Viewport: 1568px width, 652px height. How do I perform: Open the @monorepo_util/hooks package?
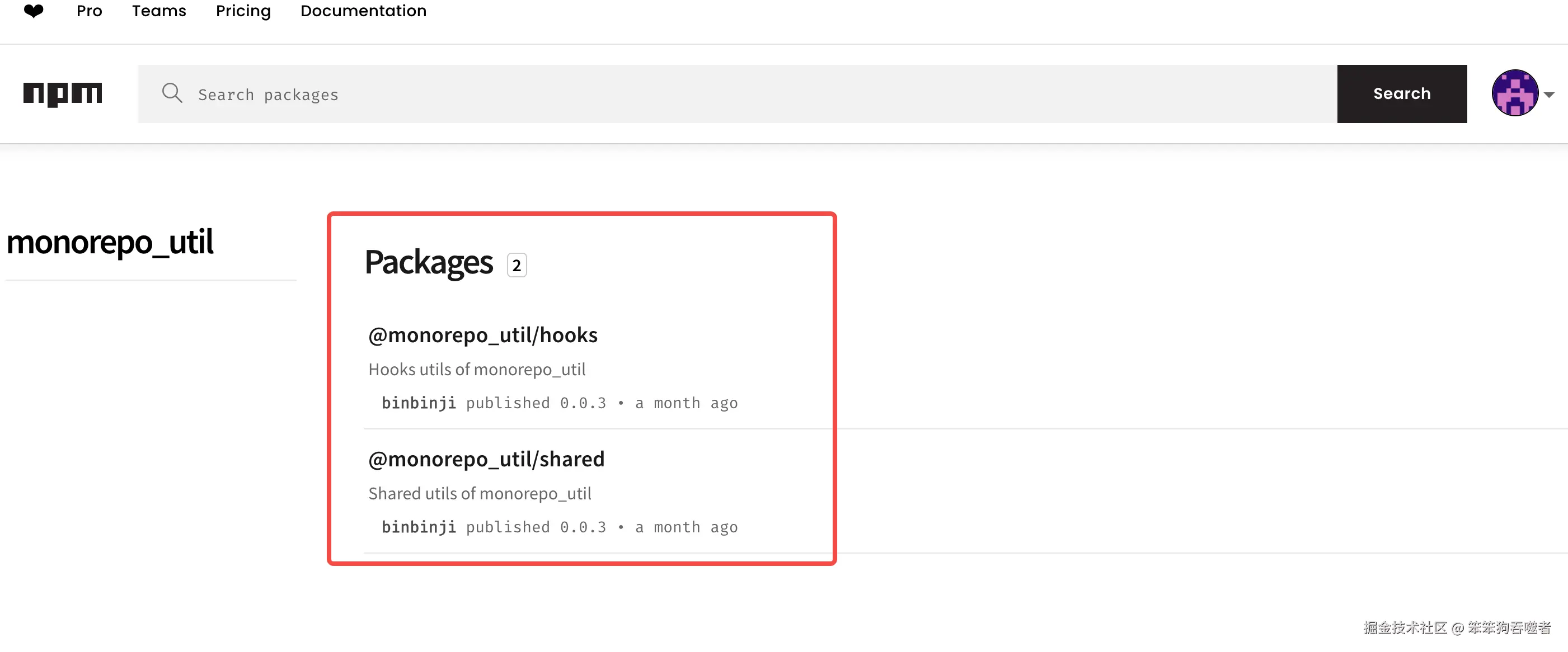coord(483,335)
